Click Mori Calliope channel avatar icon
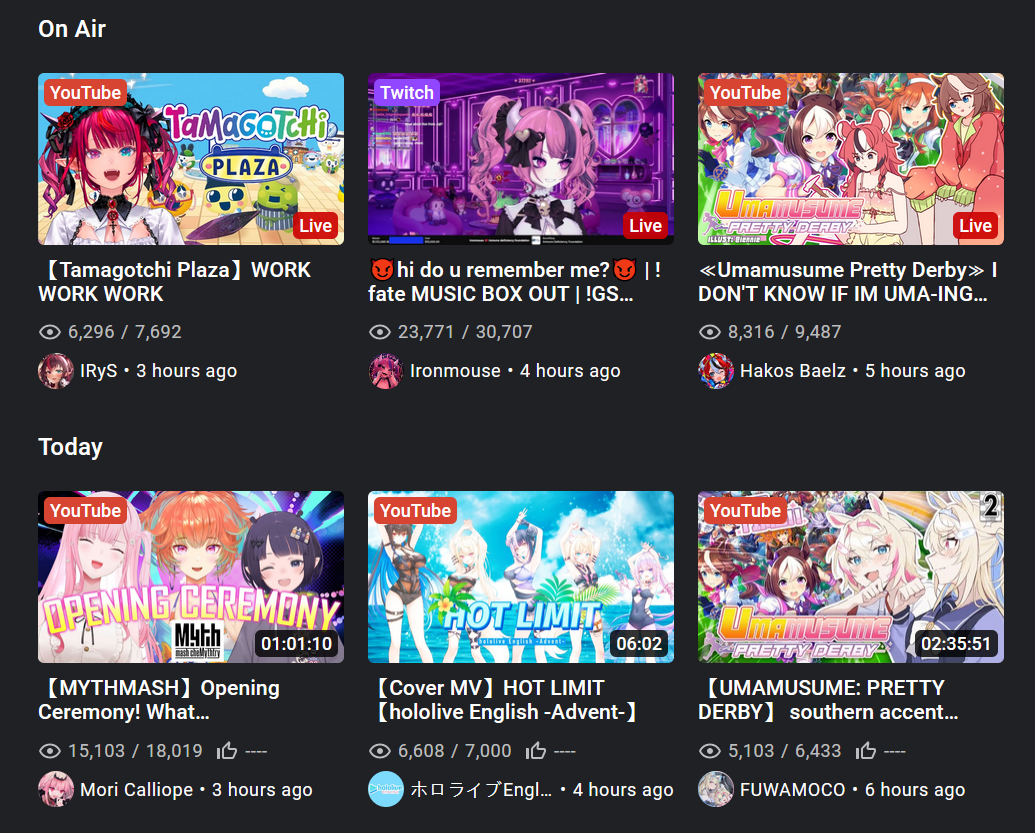 [x=55, y=789]
